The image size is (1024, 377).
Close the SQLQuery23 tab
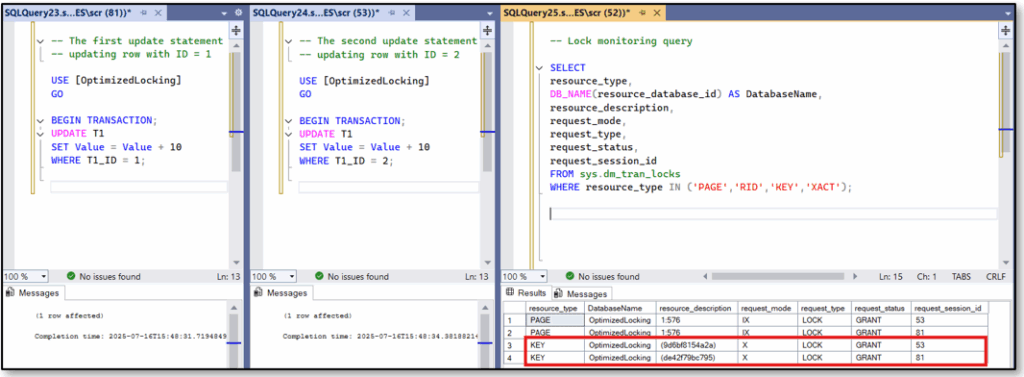(x=158, y=12)
